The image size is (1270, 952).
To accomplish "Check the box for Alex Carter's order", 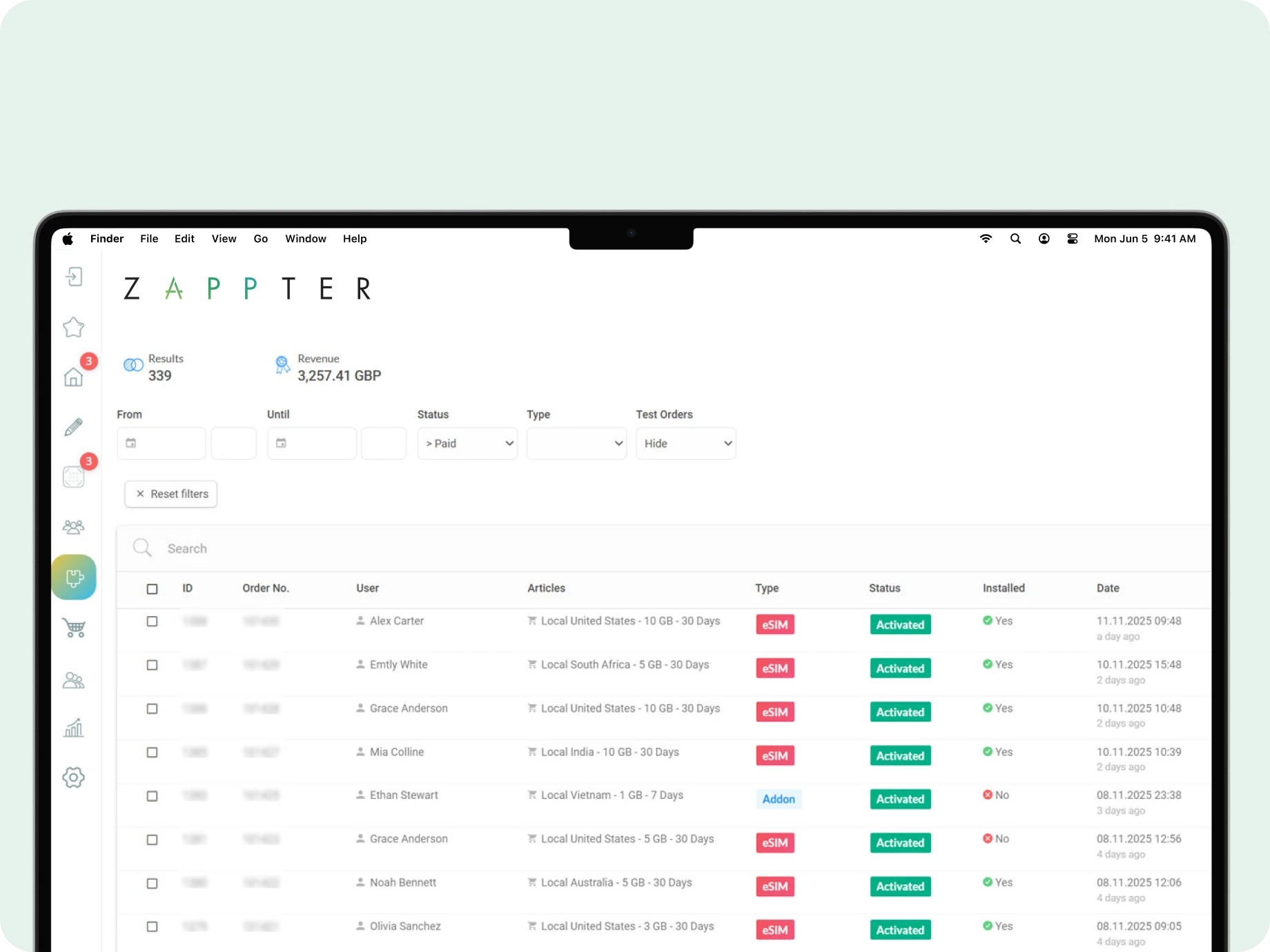I will click(x=153, y=622).
